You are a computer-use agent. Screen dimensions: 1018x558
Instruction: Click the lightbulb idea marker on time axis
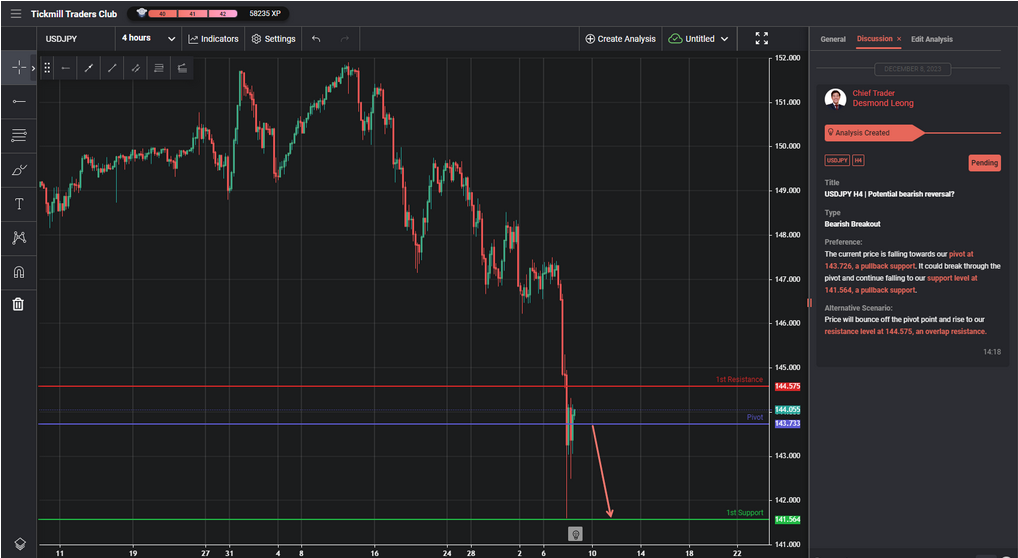point(575,534)
